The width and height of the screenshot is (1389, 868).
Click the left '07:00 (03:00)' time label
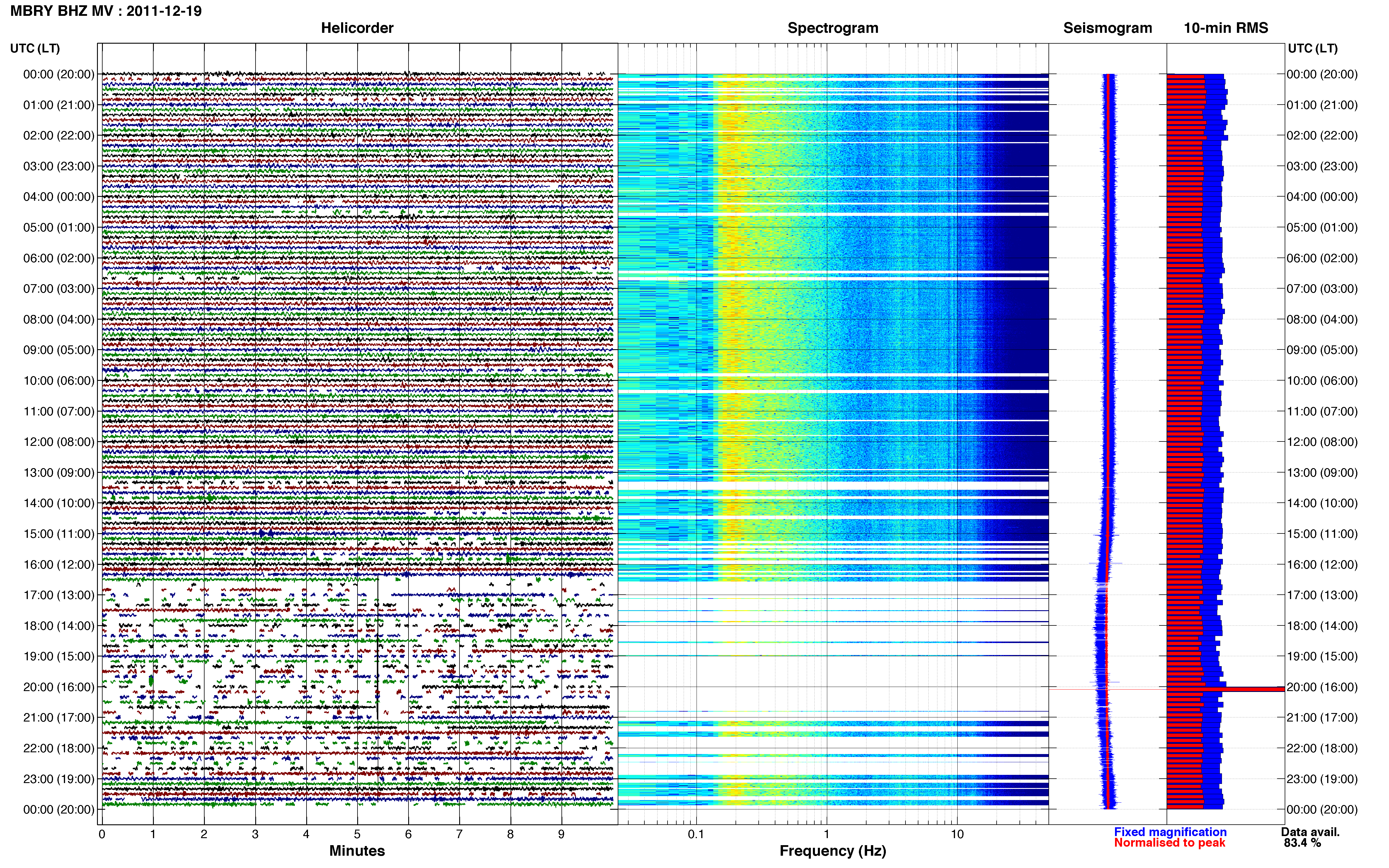coord(59,289)
